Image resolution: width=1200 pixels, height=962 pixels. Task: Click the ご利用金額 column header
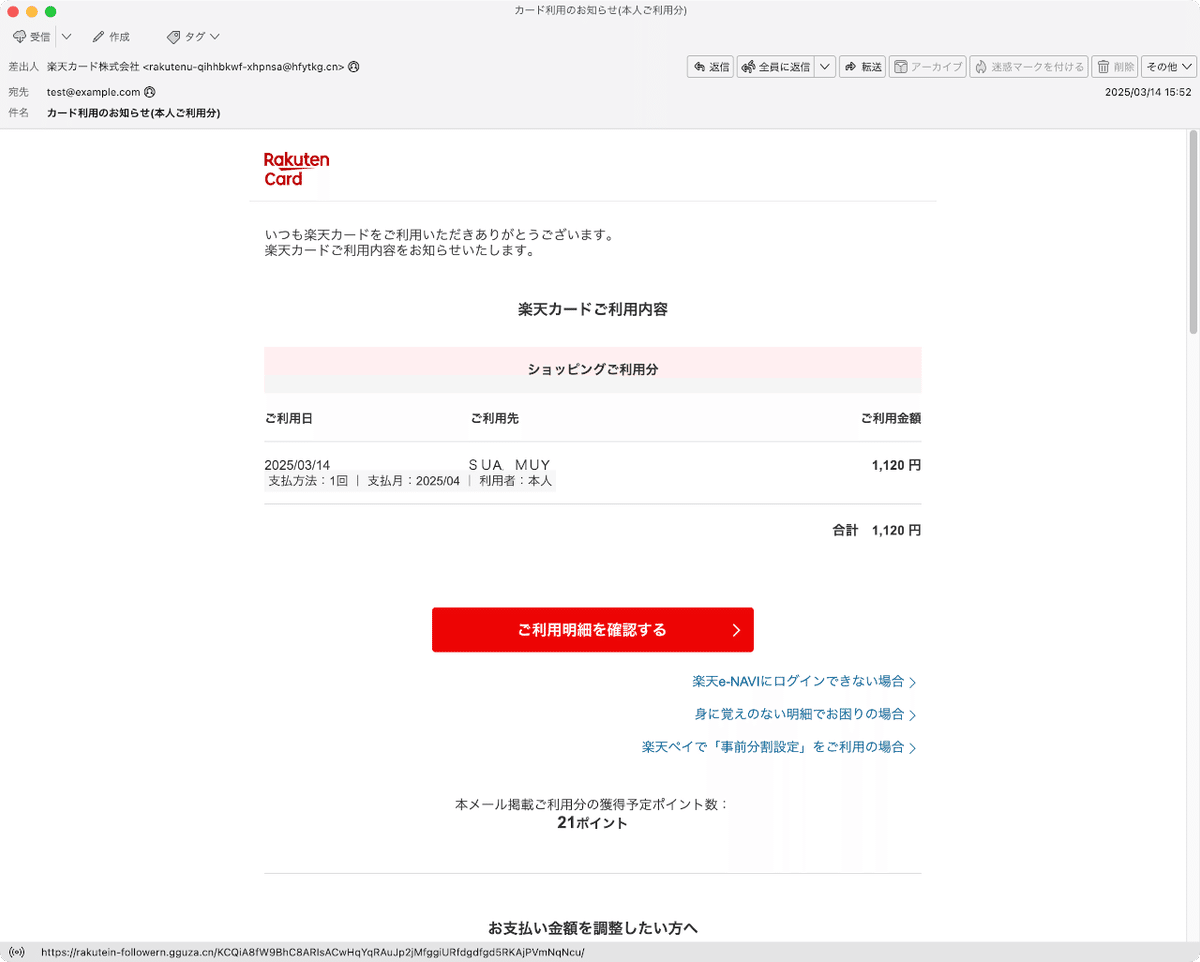[891, 418]
